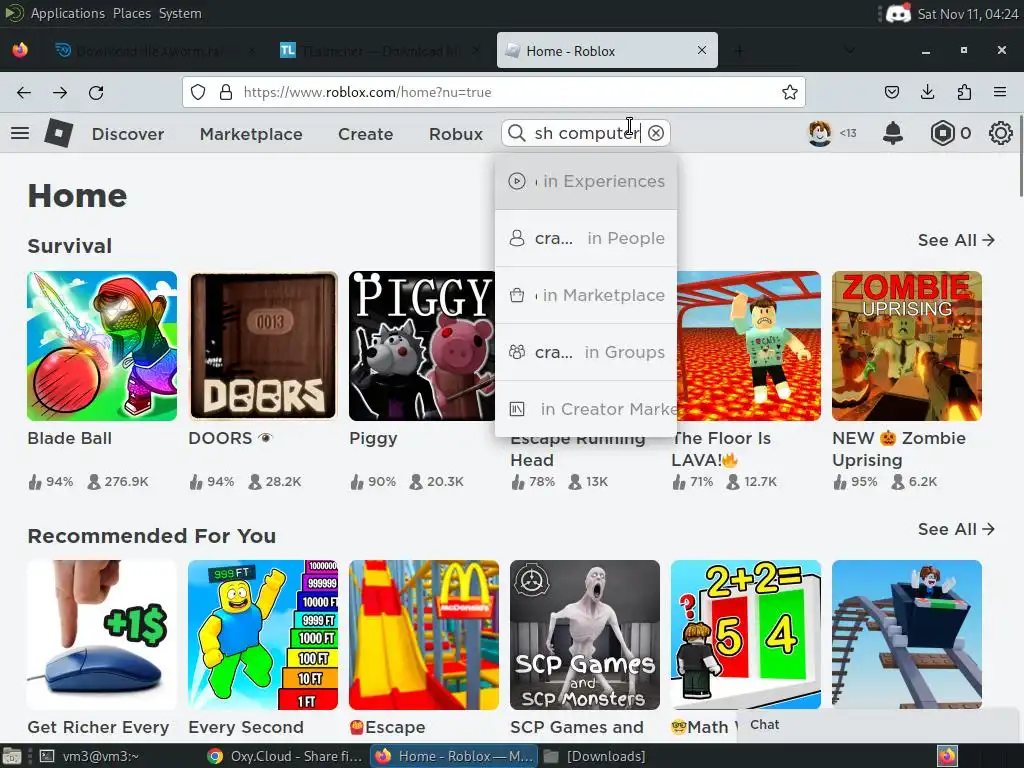Screen dimensions: 1024x768
Task: Open the Create page
Action: click(366, 134)
